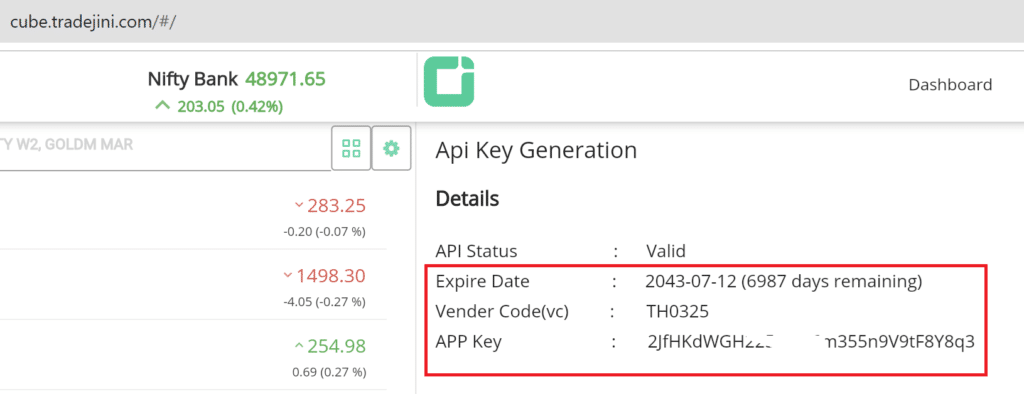
Task: Click the Vender Code value TH0325
Action: [677, 312]
